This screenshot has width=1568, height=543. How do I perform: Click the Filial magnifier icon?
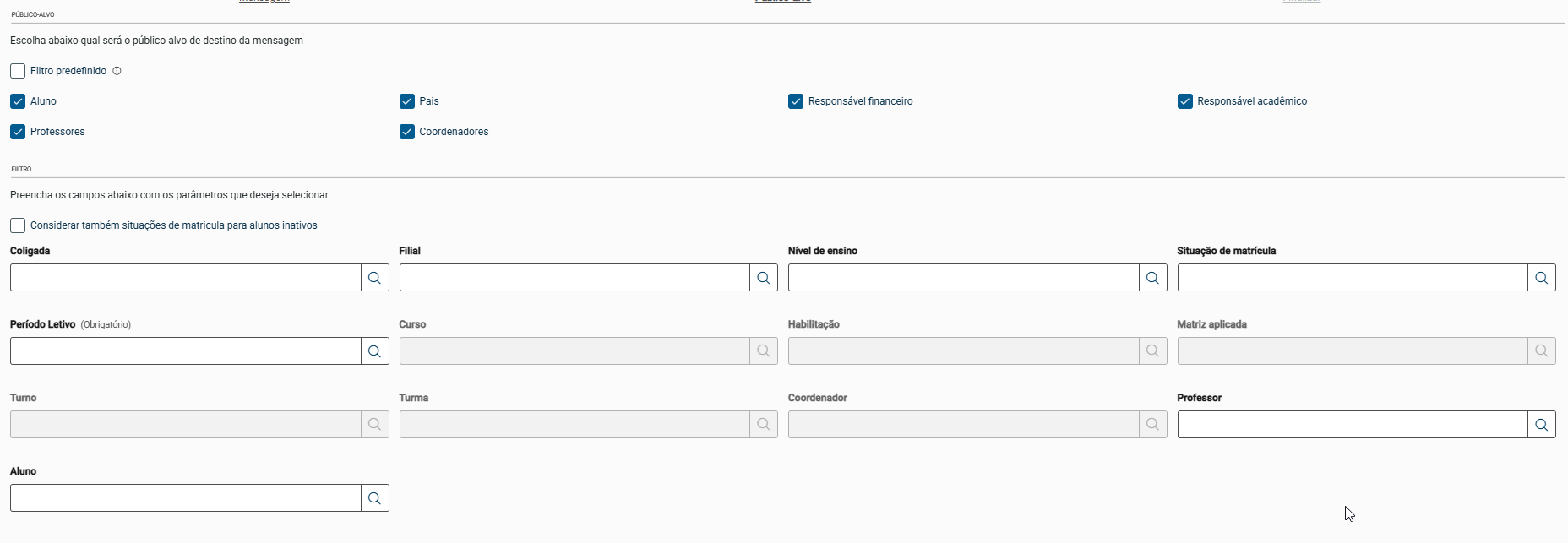pos(764,278)
